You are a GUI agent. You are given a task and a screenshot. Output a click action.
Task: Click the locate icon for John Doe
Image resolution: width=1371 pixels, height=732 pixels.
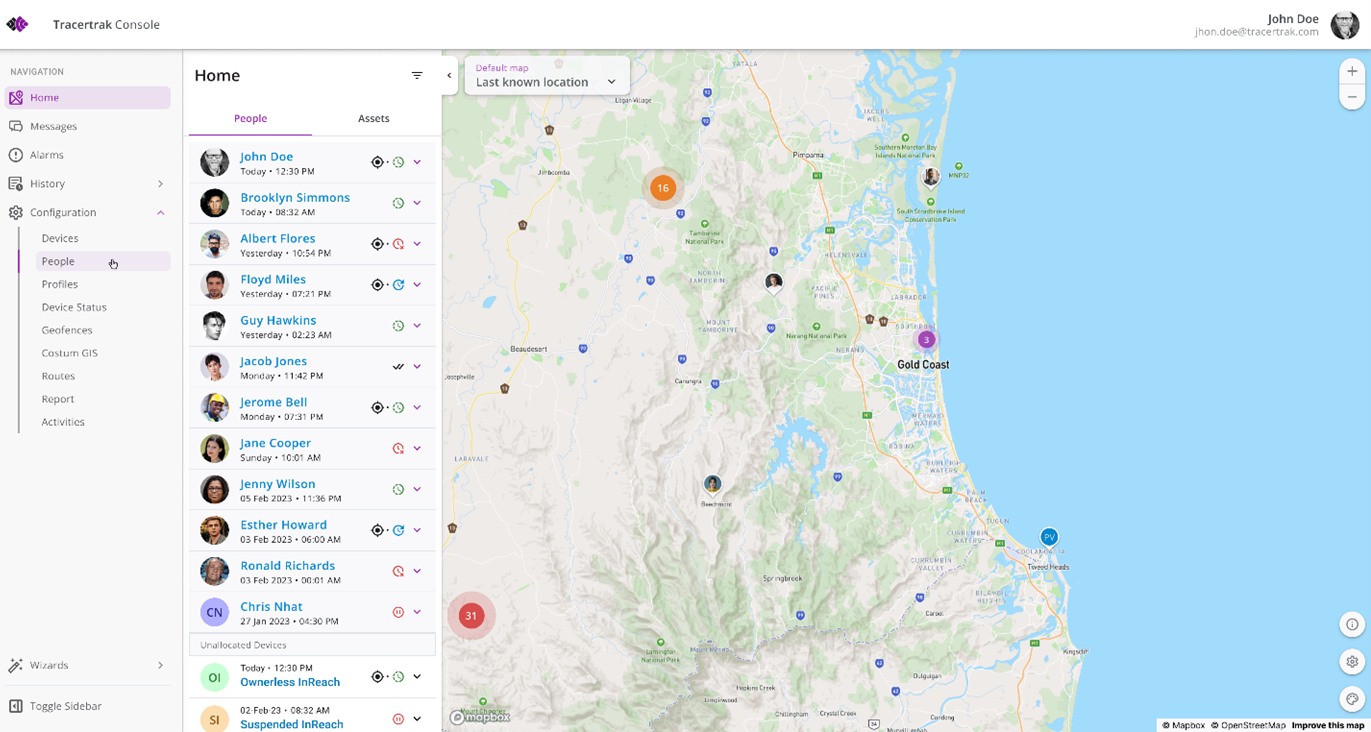[377, 162]
